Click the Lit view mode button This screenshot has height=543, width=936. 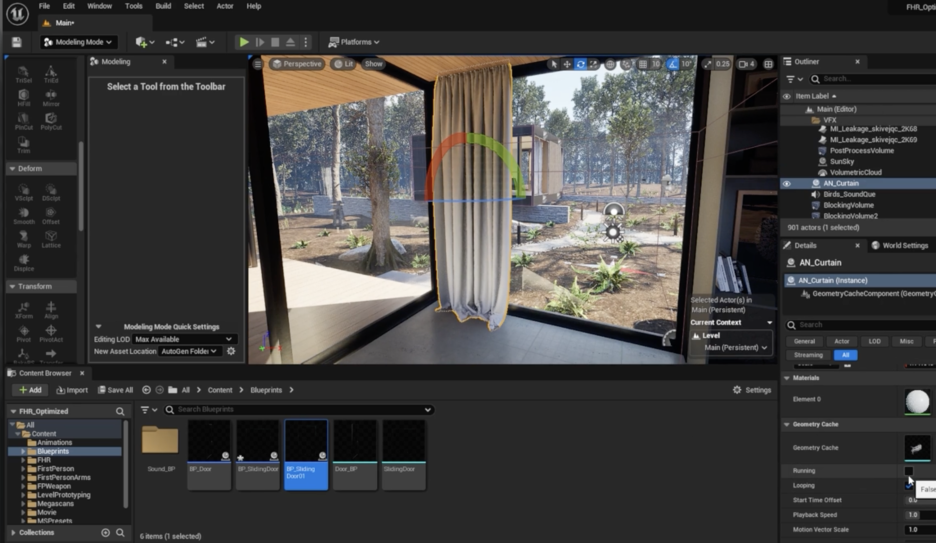[x=344, y=64]
